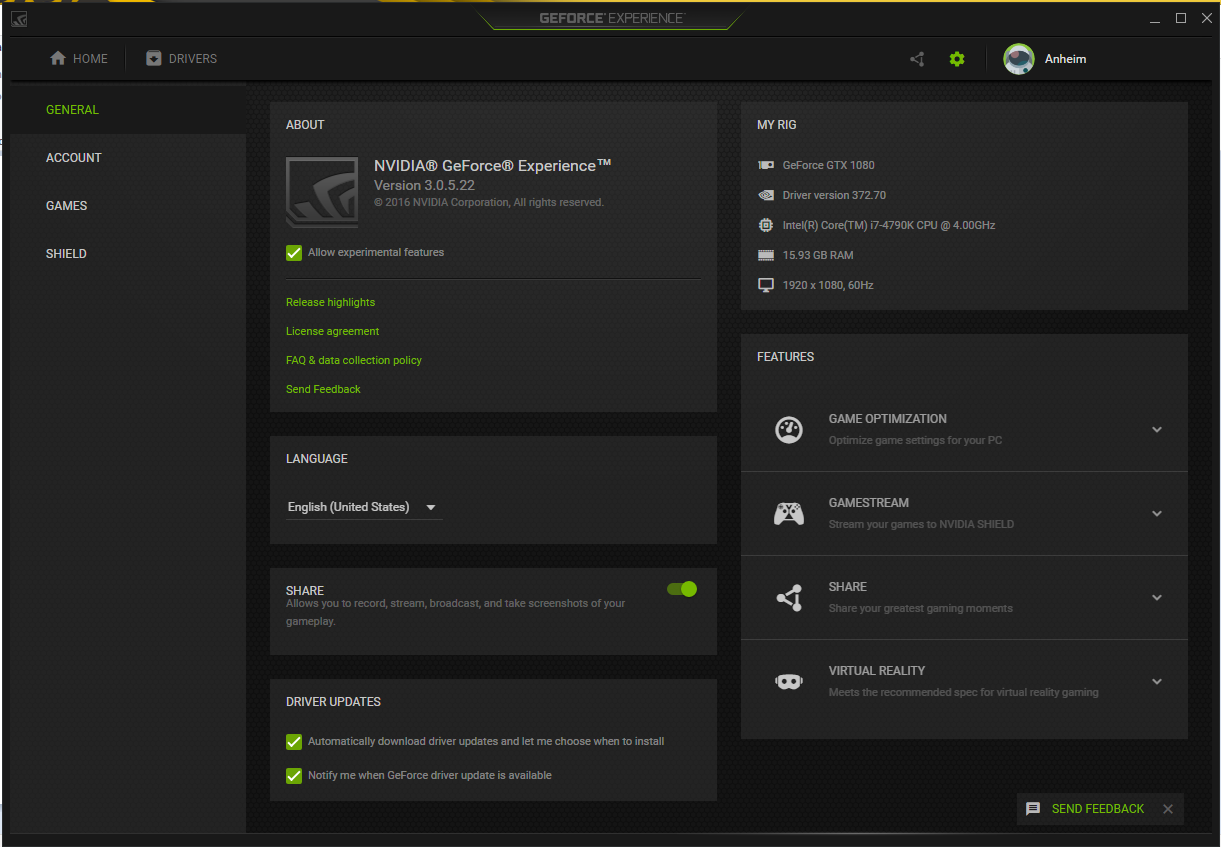Click the GeForce Experience app logo in About
The height and width of the screenshot is (847, 1221).
point(322,193)
